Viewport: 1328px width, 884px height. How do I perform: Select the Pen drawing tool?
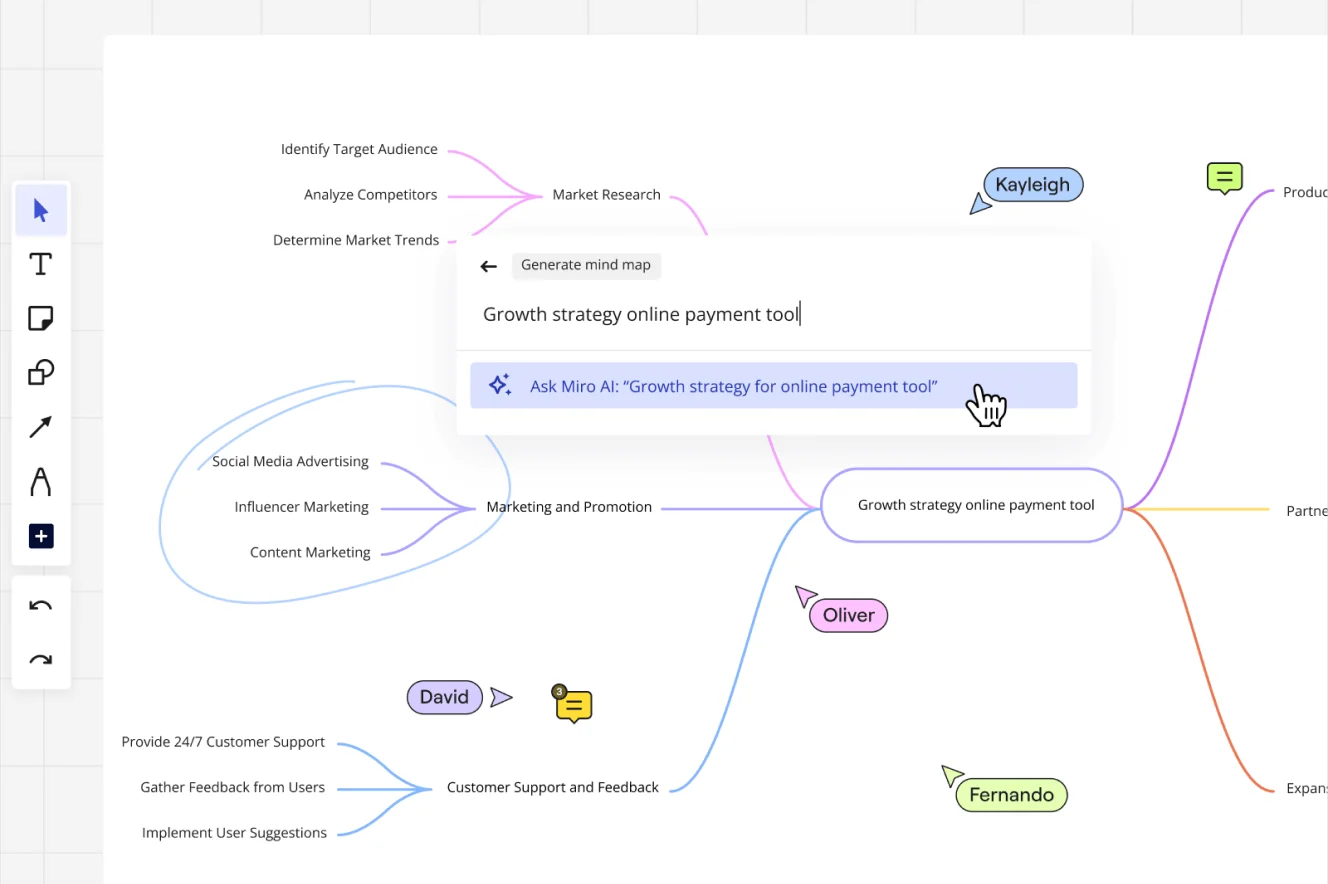pyautogui.click(x=41, y=482)
